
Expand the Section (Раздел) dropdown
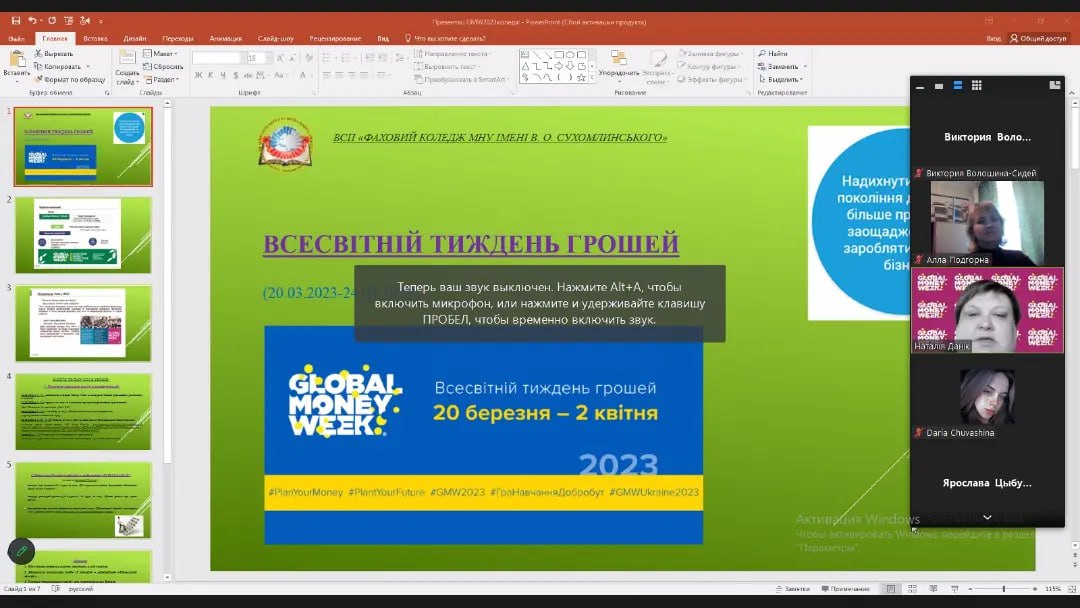(163, 79)
